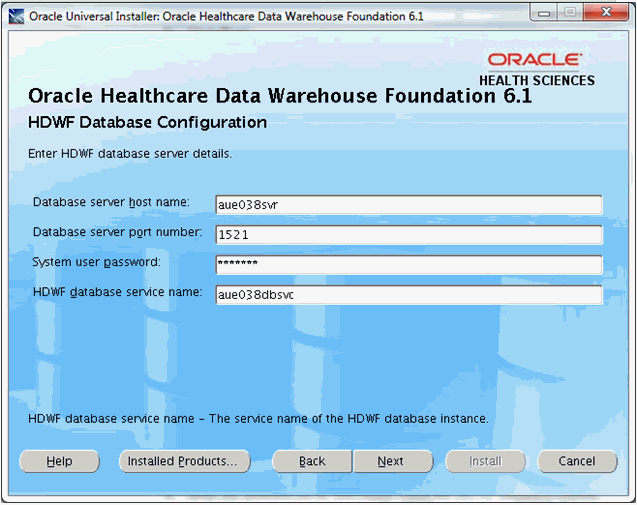Go Back to previous installer step
This screenshot has width=637, height=505.
click(312, 461)
